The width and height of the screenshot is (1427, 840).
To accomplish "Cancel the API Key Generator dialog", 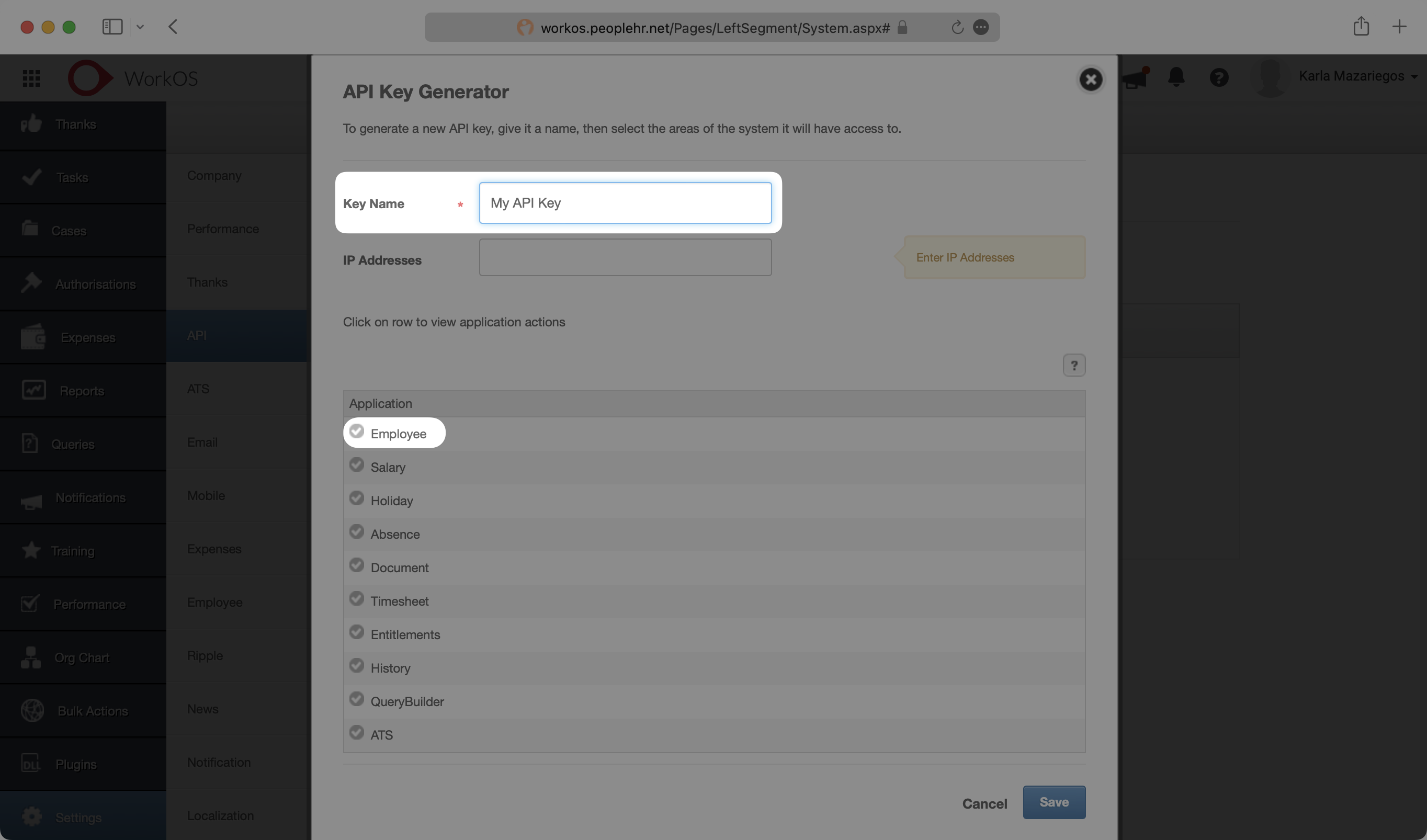I will (985, 803).
